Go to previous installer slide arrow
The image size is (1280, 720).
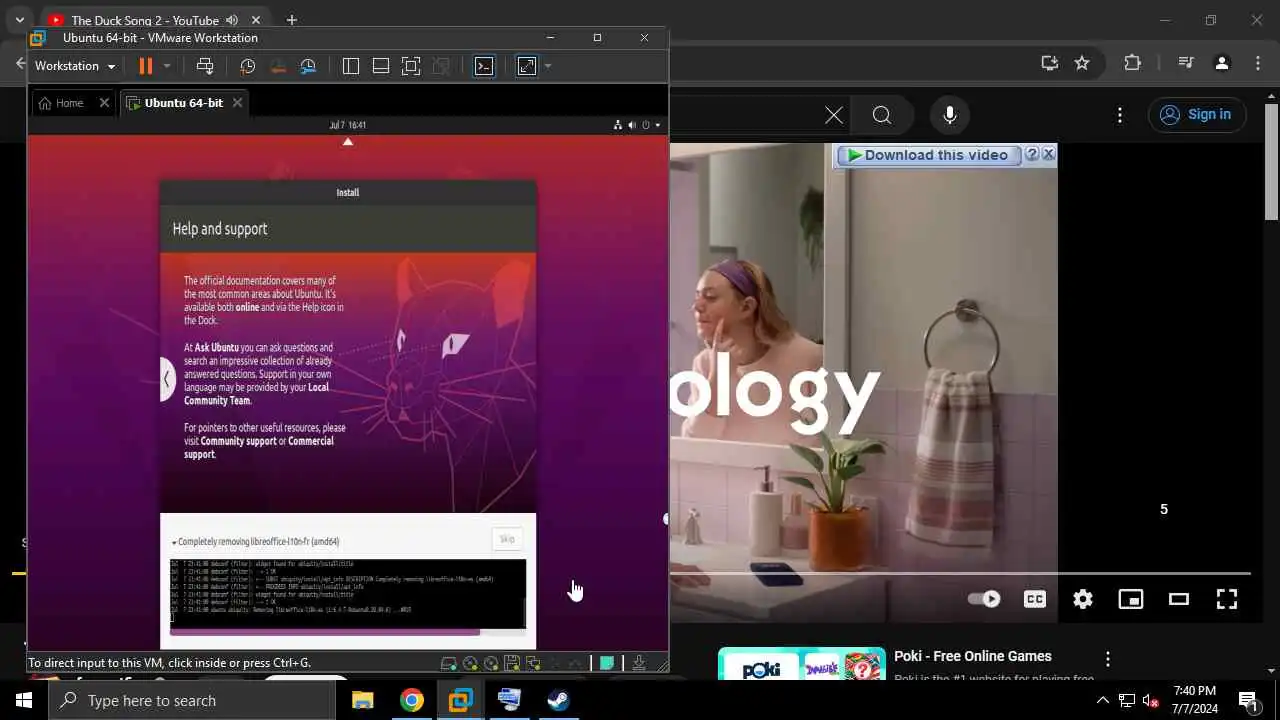click(167, 380)
